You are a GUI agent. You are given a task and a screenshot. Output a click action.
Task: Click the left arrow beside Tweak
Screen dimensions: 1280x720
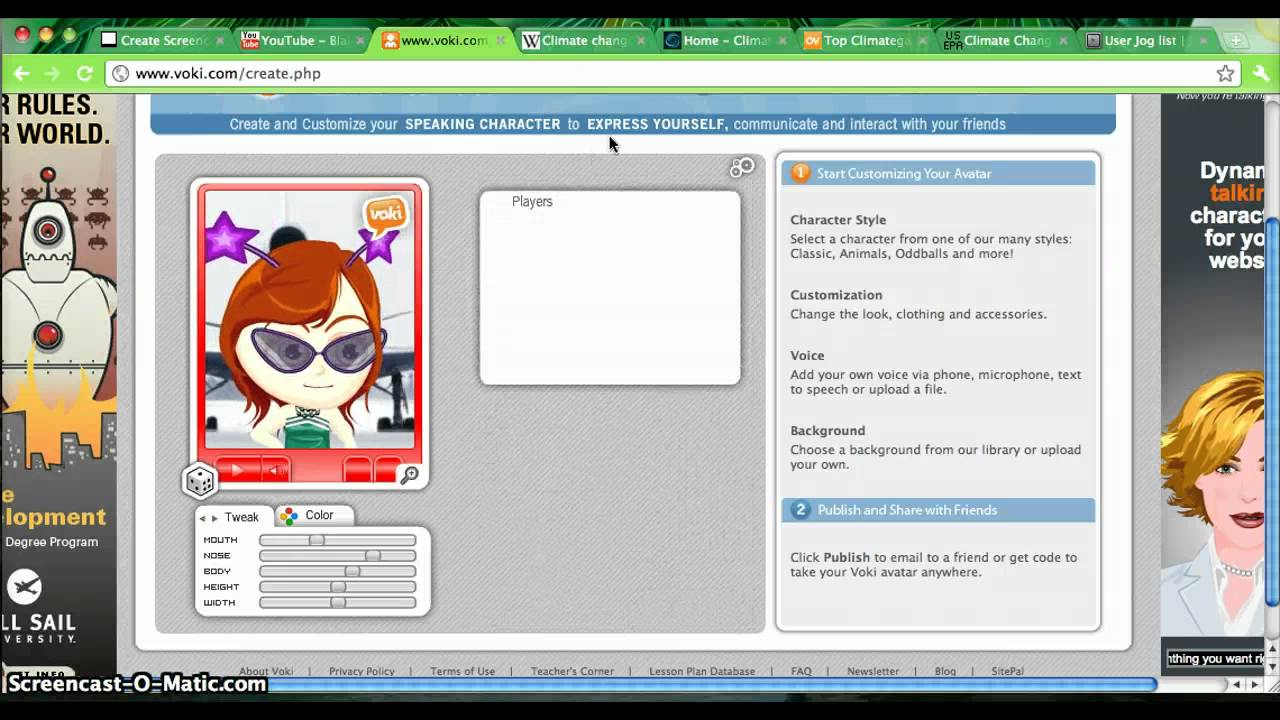202,518
